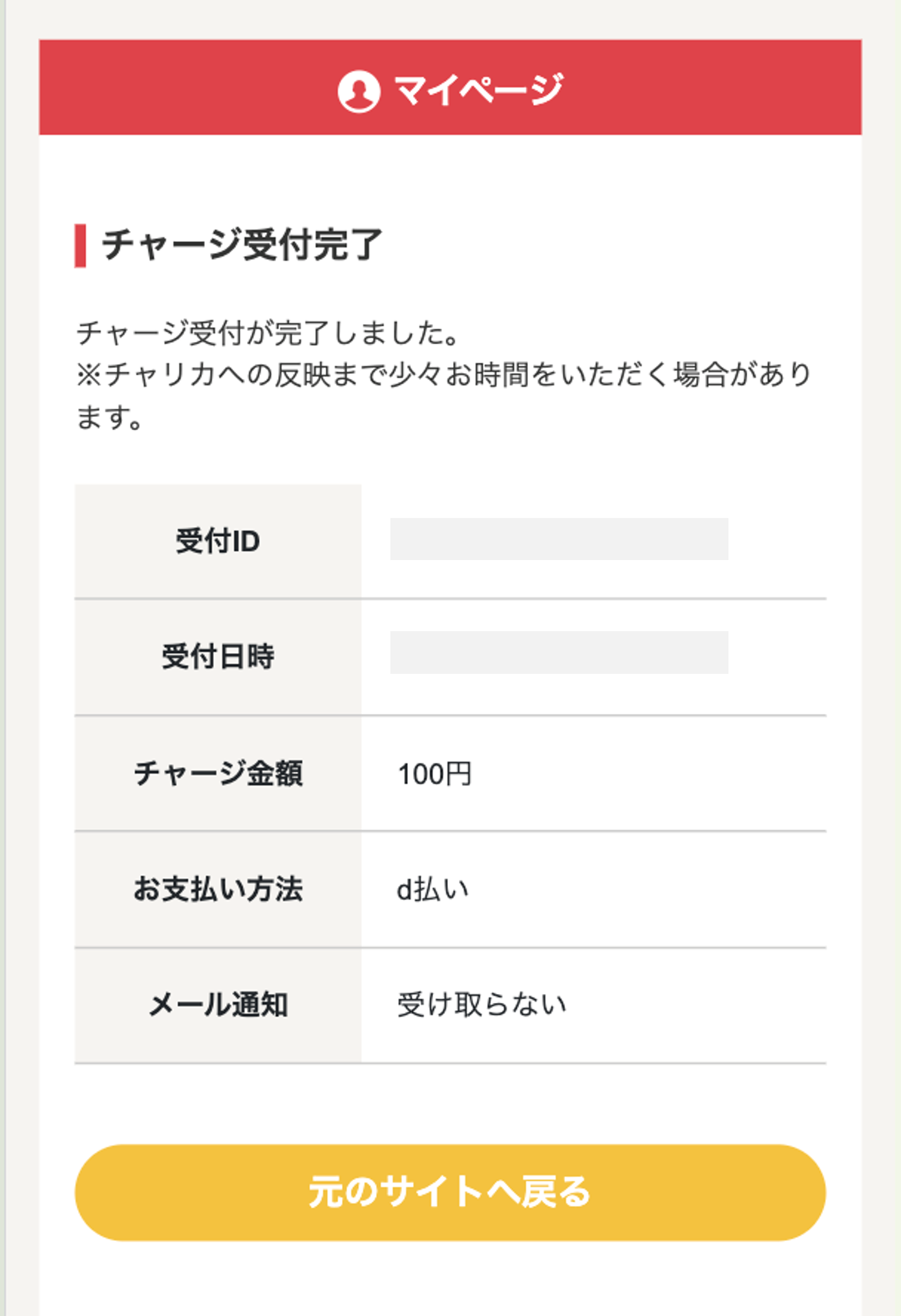Click the ます。 line ending the notice
This screenshot has width=901, height=1316.
(109, 417)
